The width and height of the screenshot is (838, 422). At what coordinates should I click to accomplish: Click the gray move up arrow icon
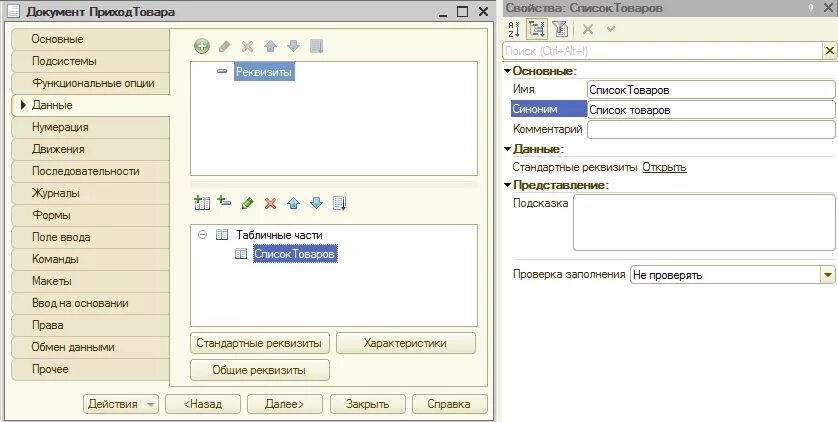click(270, 46)
